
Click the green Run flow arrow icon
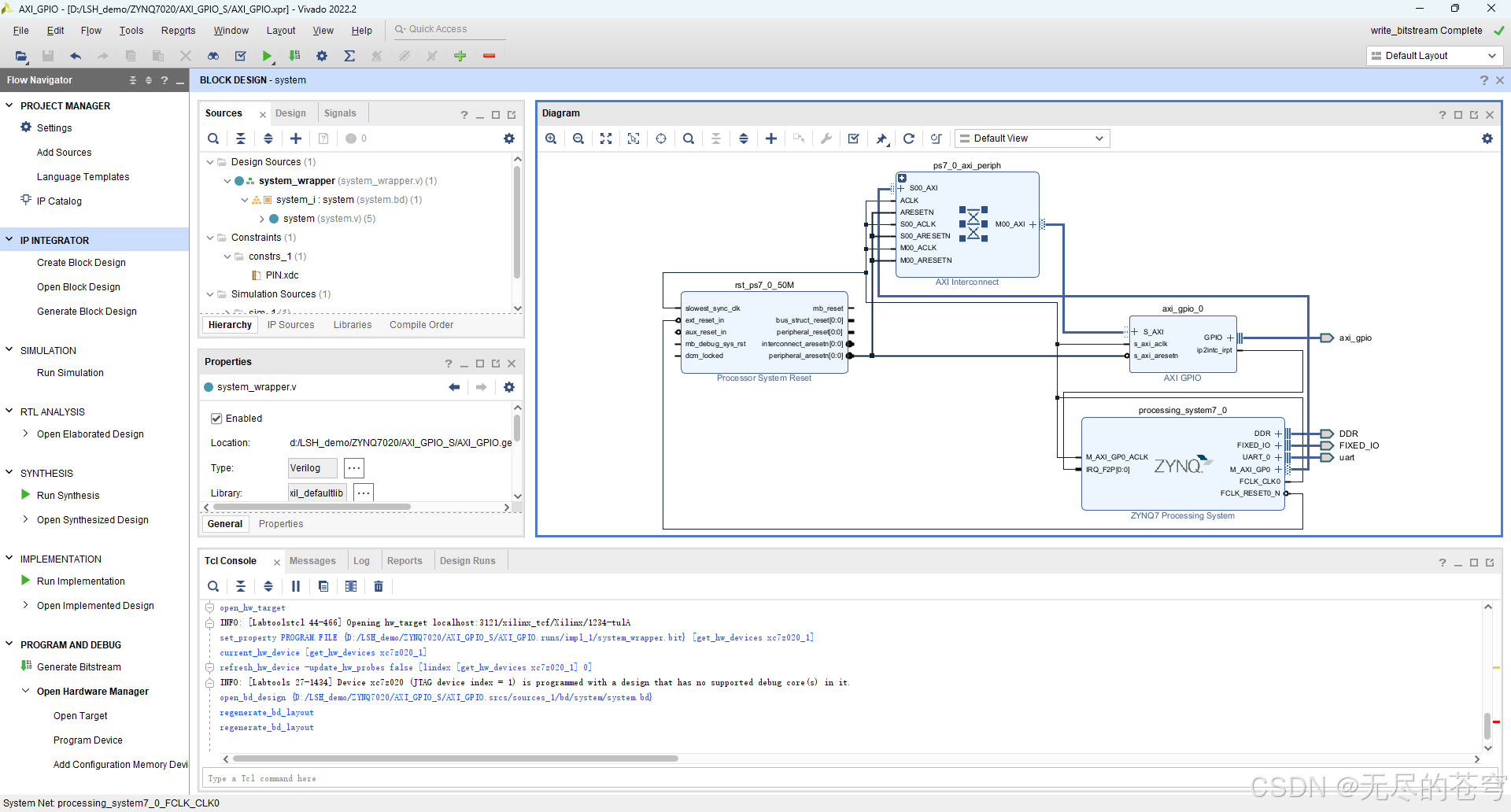(268, 56)
